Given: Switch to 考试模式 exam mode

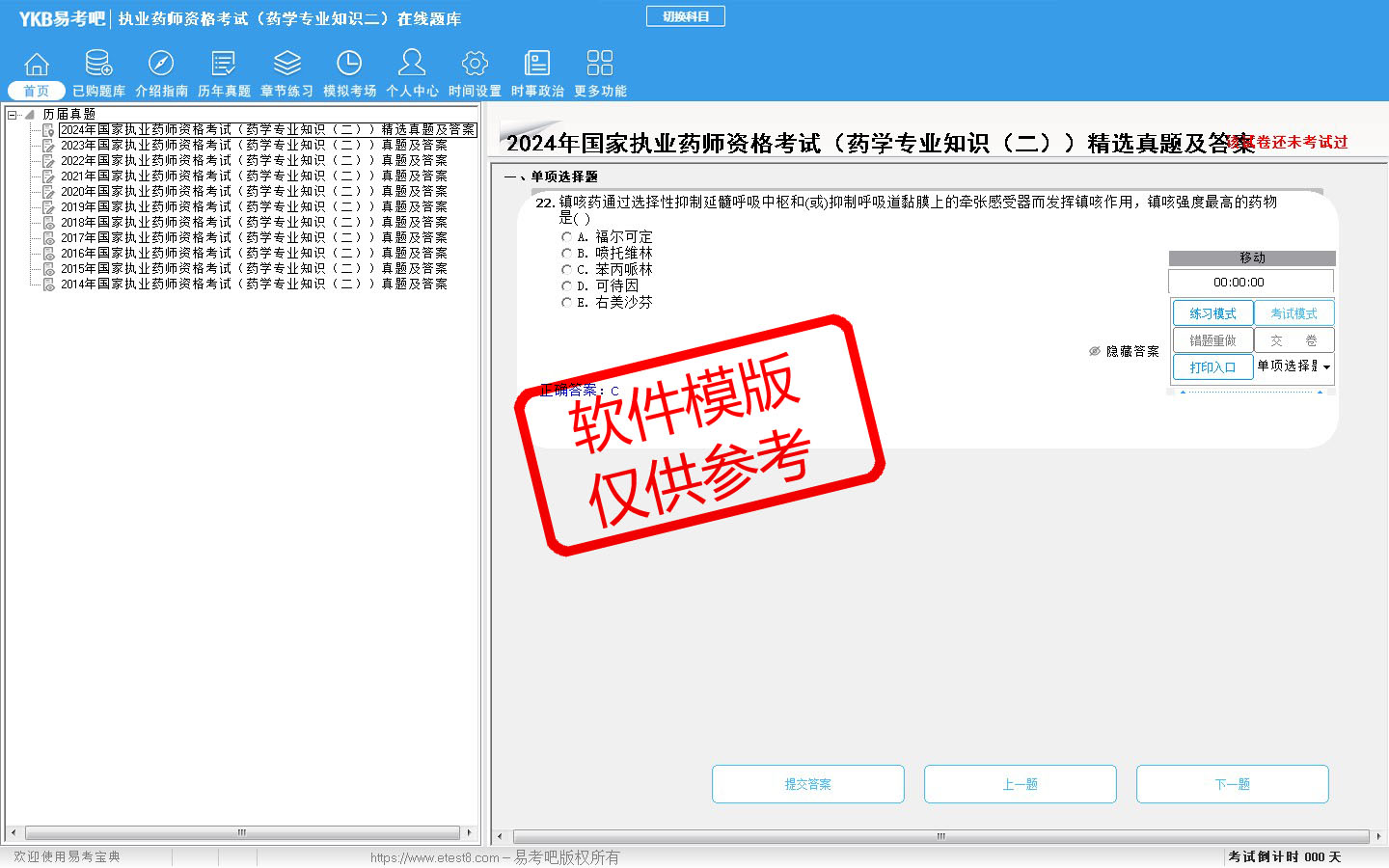Looking at the screenshot, I should click(x=1294, y=313).
